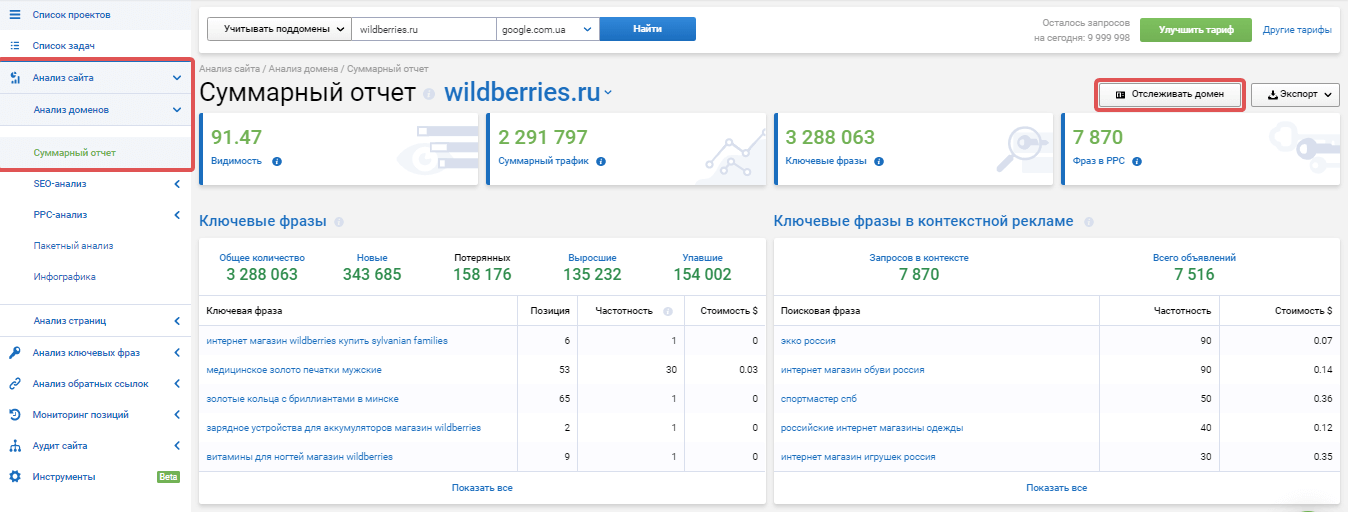Screen dimensions: 1348x512
Task: Expand Анализ страниц submenu arrow
Action: pos(177,321)
